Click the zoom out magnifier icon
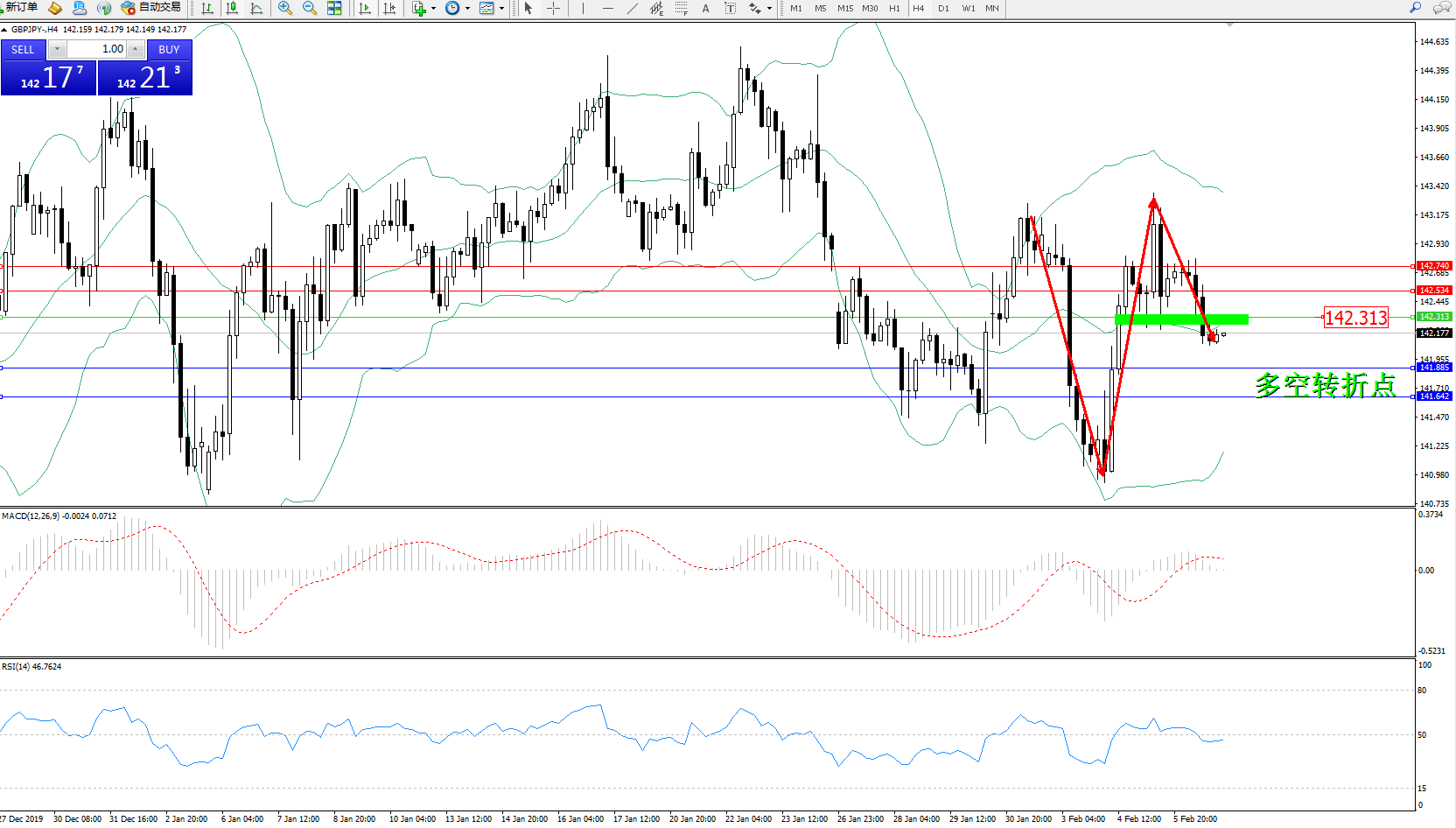 coord(310,8)
